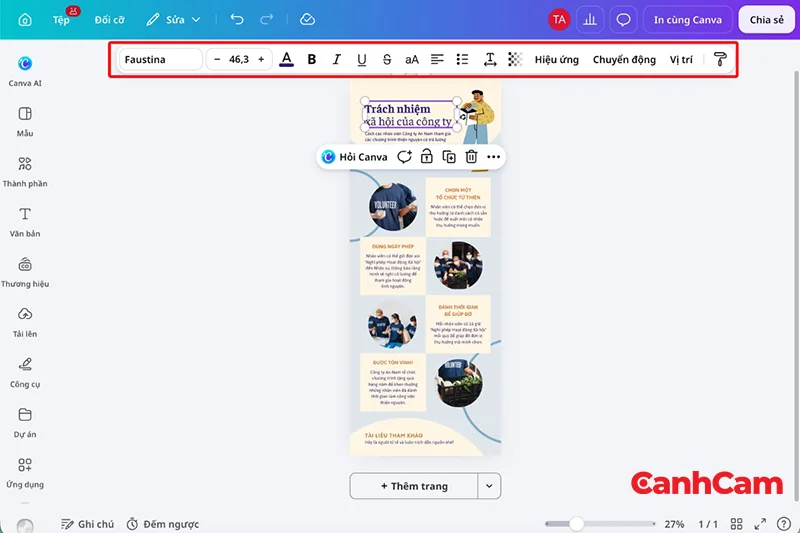Open Đếm ngược timer
The height and width of the screenshot is (533, 800).
click(163, 524)
